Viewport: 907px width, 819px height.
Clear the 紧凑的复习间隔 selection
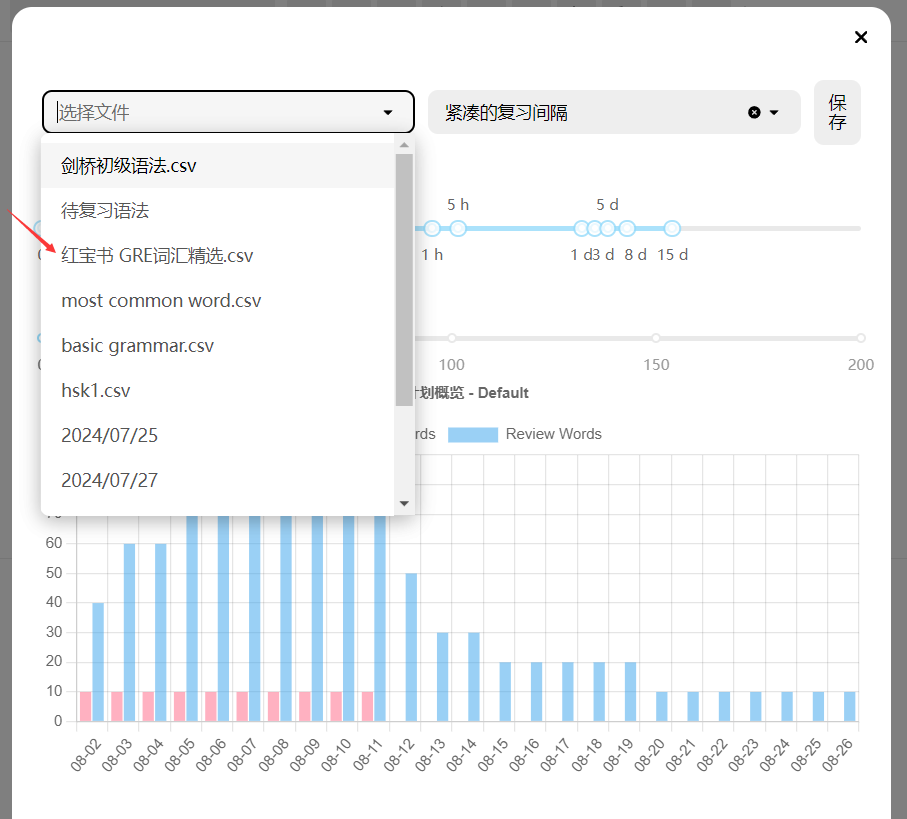tap(754, 112)
